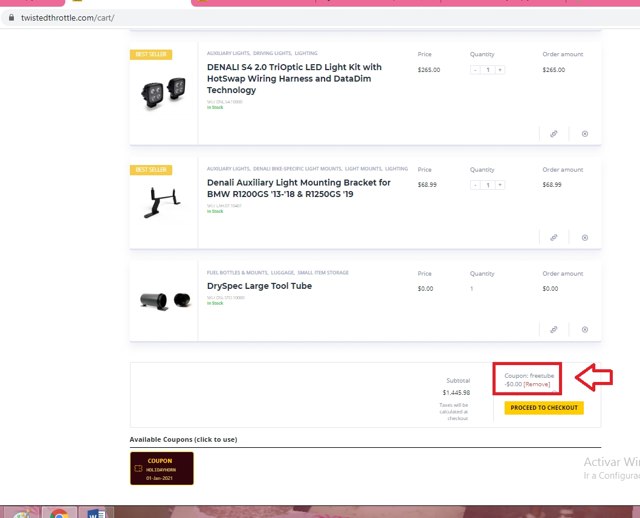The width and height of the screenshot is (640, 518).
Task: Click link icon in DENALI S4 item row
Action: click(553, 134)
